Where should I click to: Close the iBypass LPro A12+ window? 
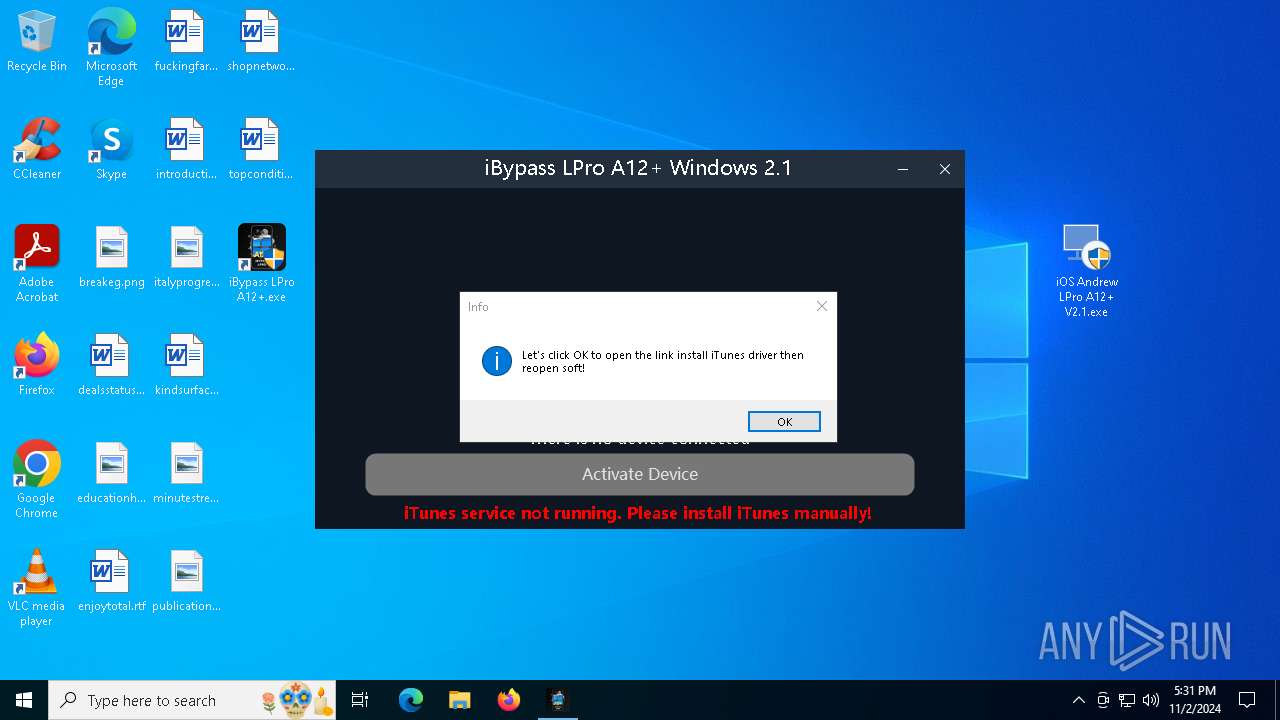(x=944, y=169)
